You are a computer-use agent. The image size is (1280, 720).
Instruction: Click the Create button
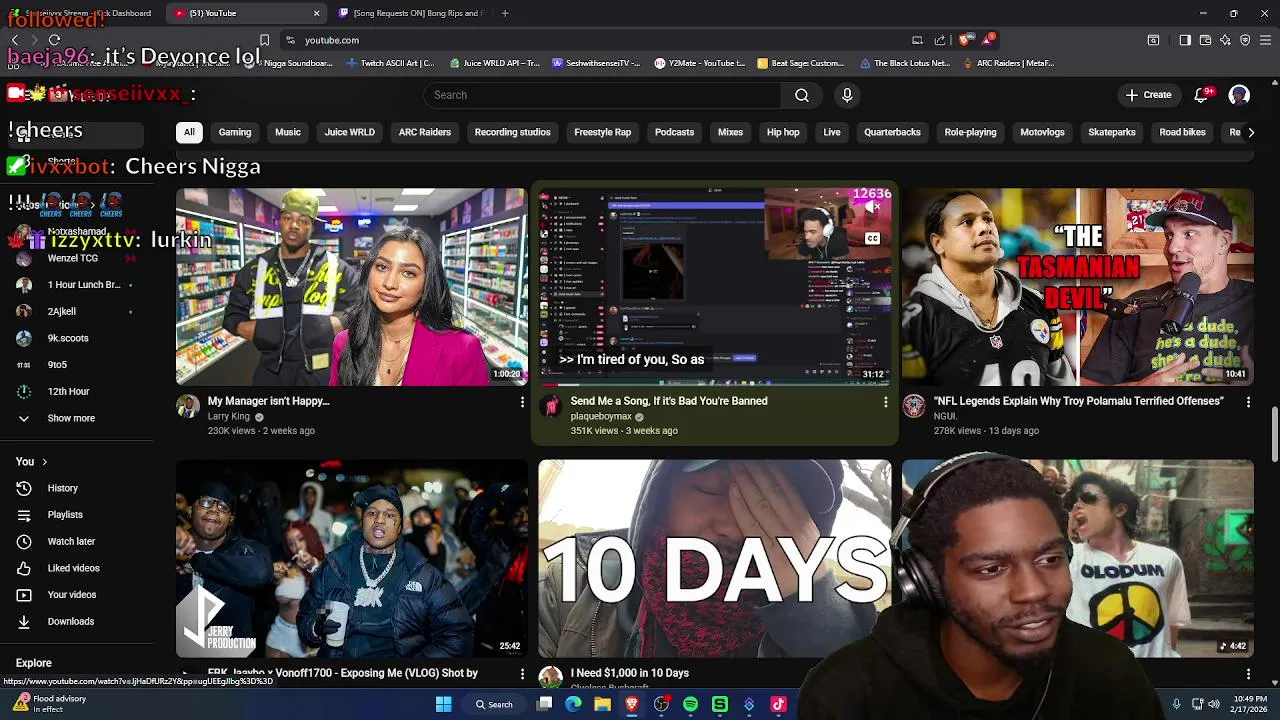pyautogui.click(x=1148, y=95)
